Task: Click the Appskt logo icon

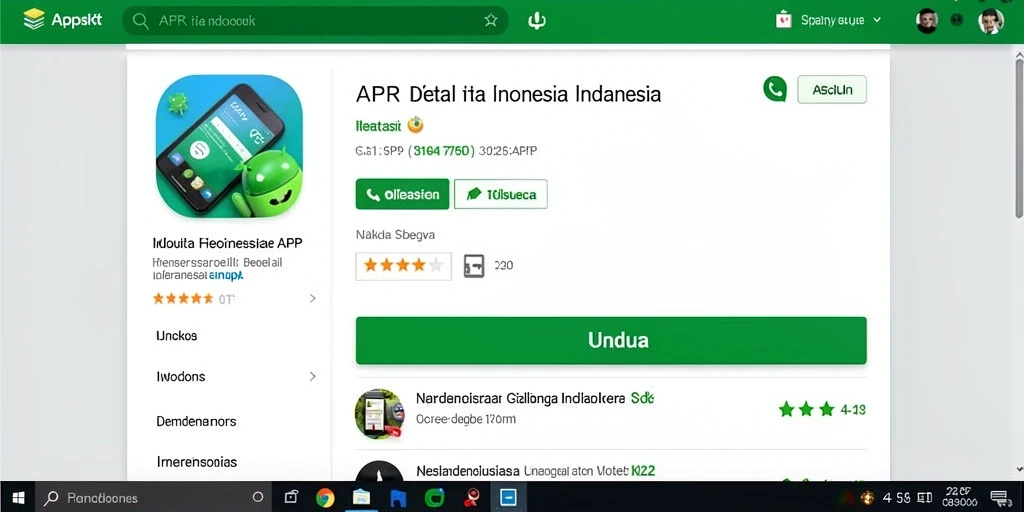Action: tap(33, 20)
